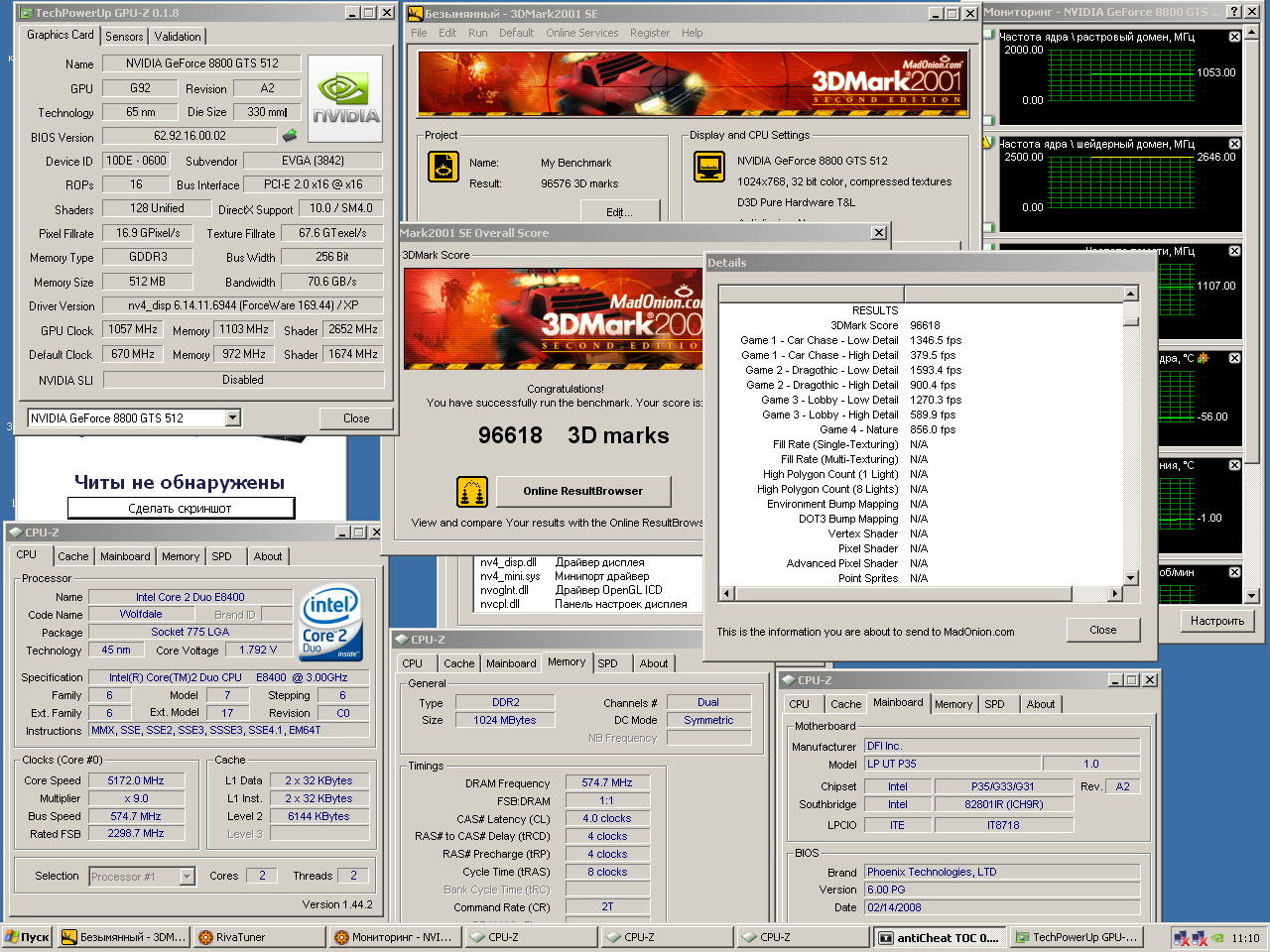The width and height of the screenshot is (1270, 952).
Task: Open the Sensors tab in GPU-Z
Action: click(124, 36)
